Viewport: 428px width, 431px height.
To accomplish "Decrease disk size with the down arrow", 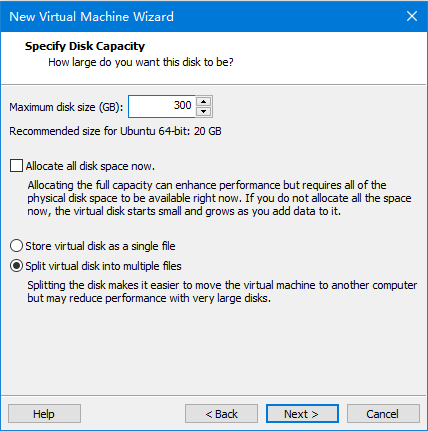I will click(x=204, y=112).
